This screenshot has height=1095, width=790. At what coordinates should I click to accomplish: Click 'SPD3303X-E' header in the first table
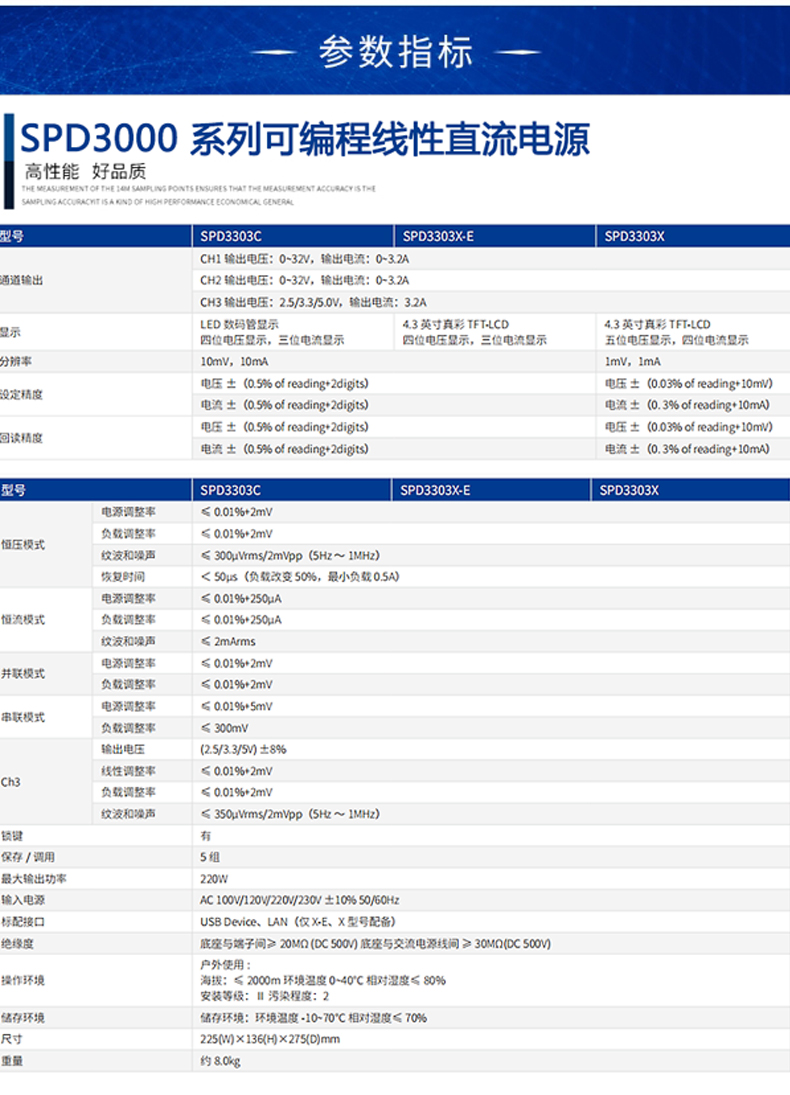(438, 236)
